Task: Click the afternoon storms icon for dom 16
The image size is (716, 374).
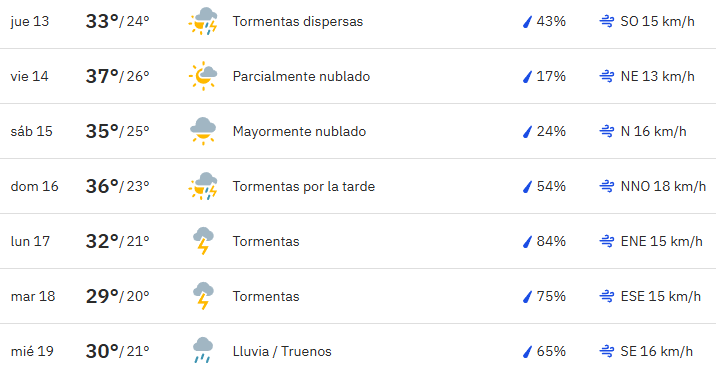Action: click(x=203, y=186)
